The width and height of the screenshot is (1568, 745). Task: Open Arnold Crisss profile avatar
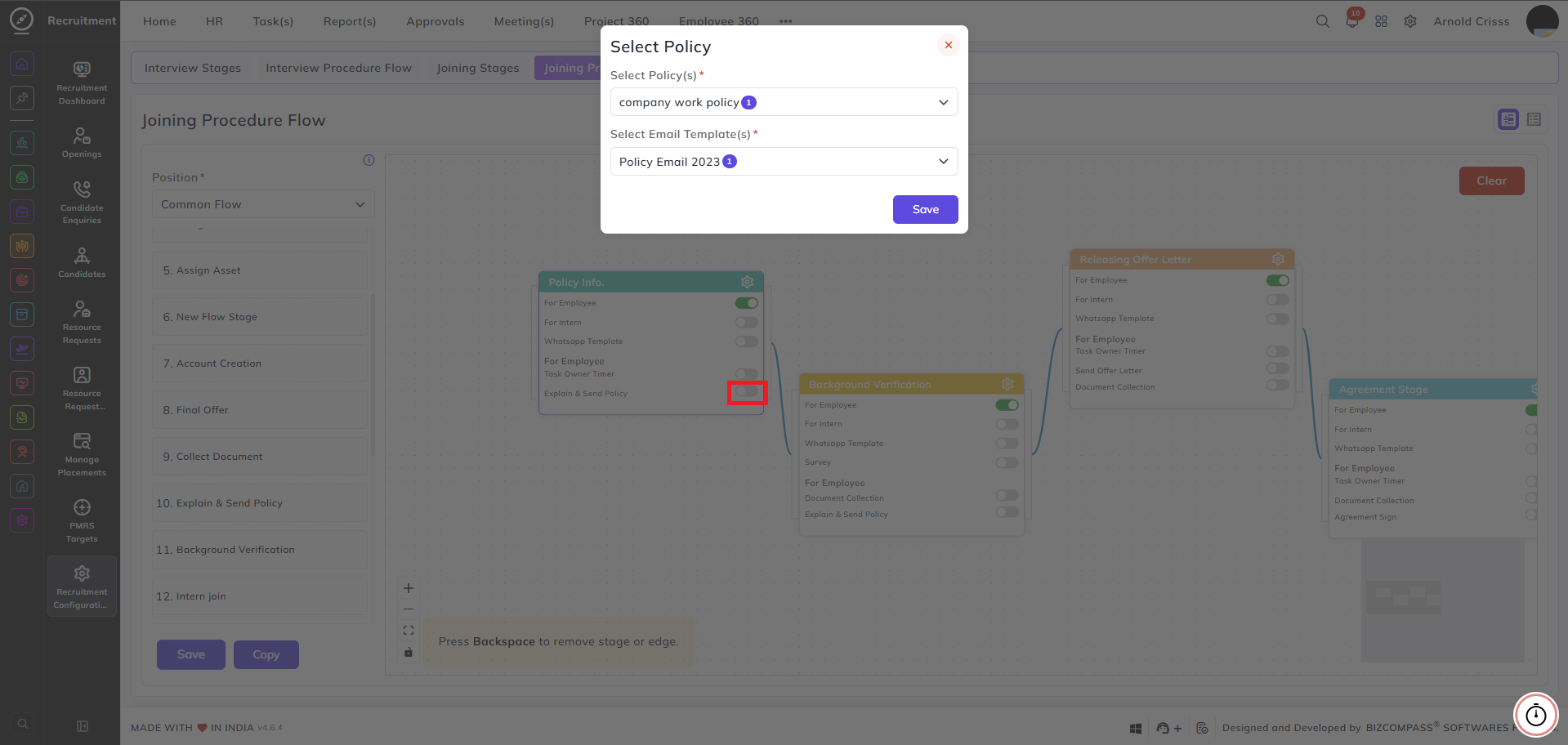click(x=1542, y=21)
